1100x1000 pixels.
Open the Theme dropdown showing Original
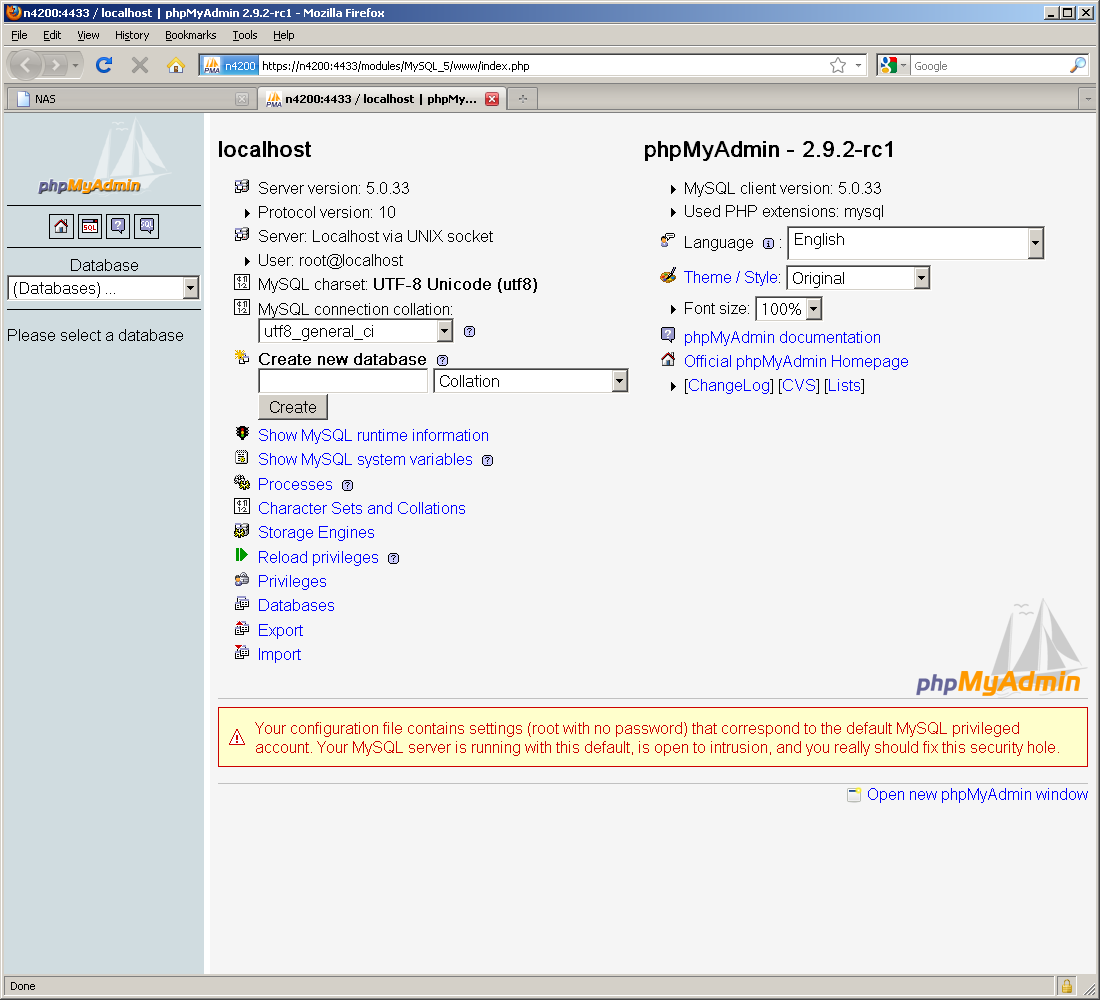coord(858,278)
